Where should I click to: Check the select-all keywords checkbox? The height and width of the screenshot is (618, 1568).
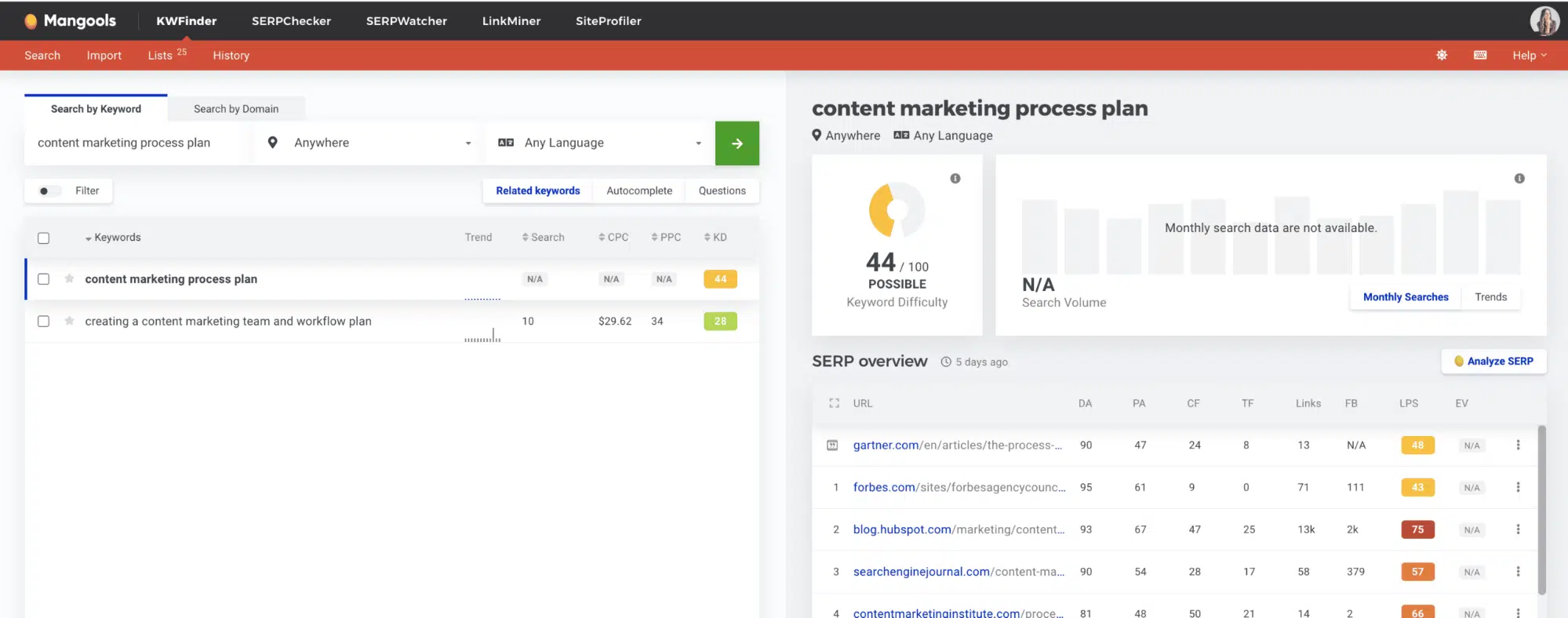(x=44, y=238)
